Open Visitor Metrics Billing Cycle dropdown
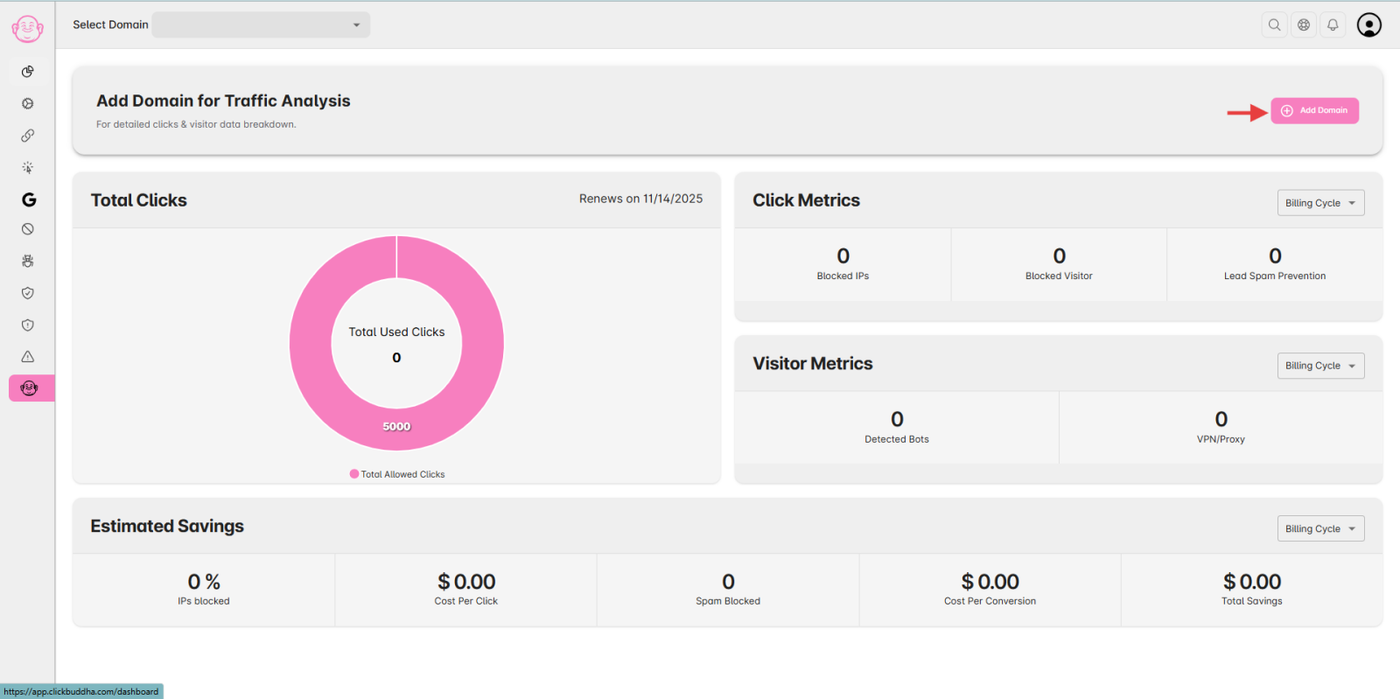 tap(1321, 366)
